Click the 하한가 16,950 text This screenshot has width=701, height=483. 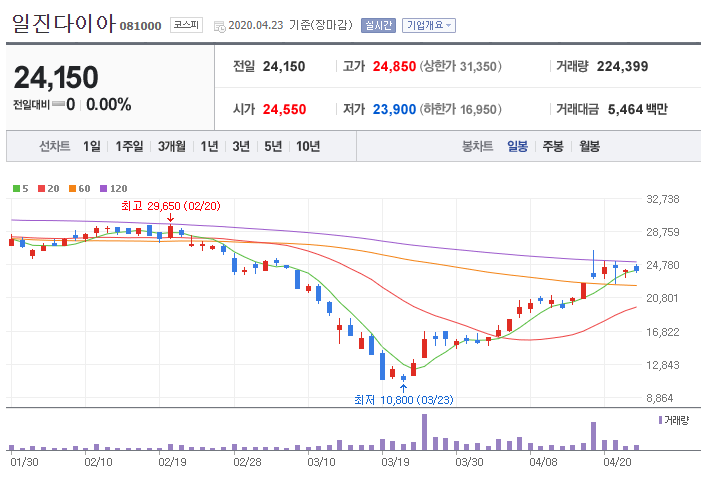(460, 110)
